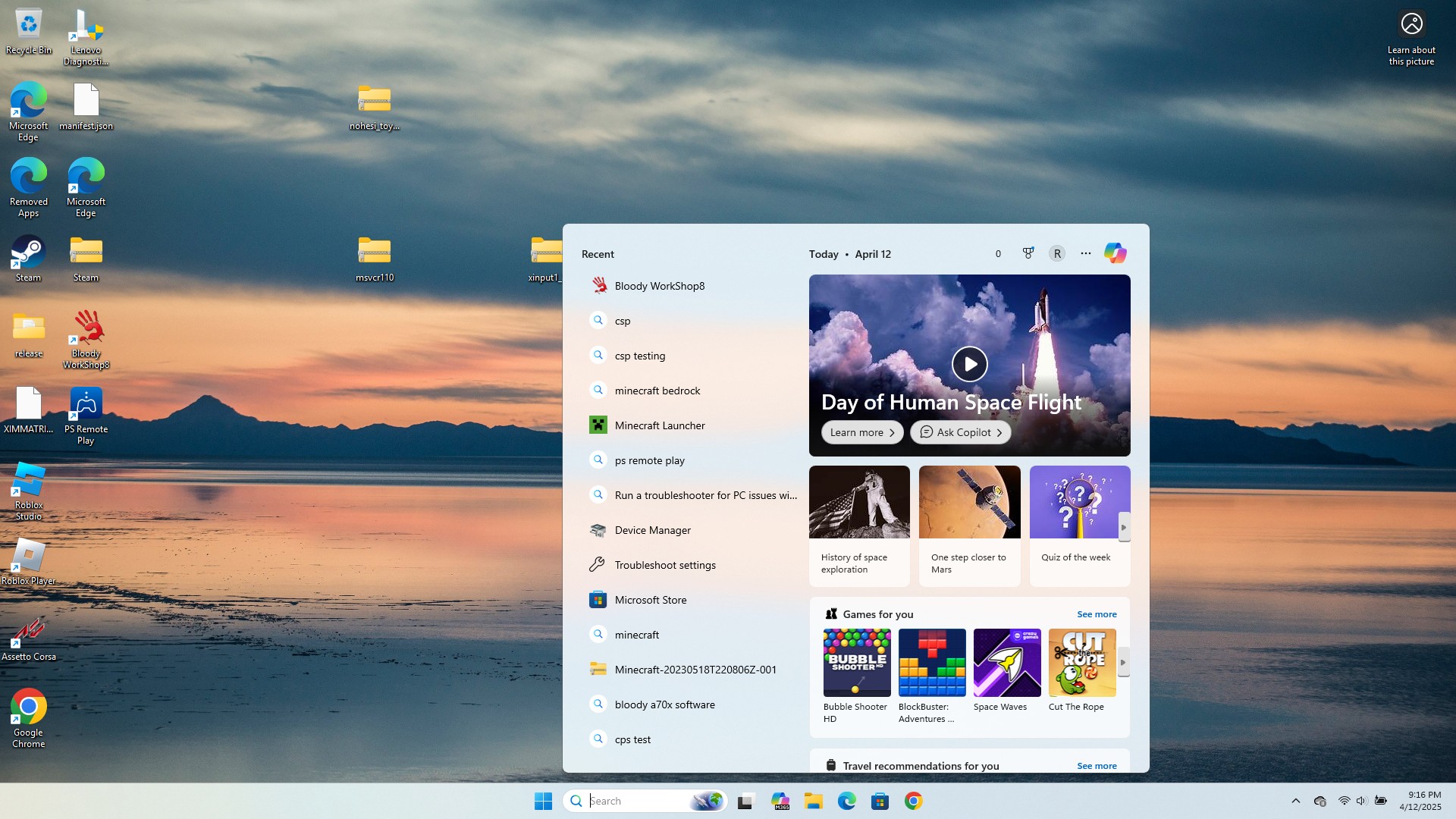Open File Explorer from the taskbar

click(814, 801)
